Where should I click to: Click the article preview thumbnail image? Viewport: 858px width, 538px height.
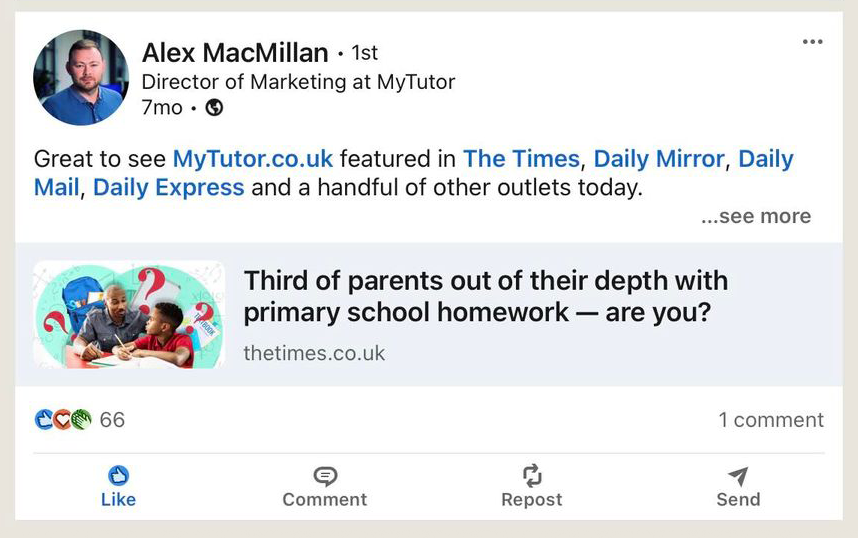[129, 315]
